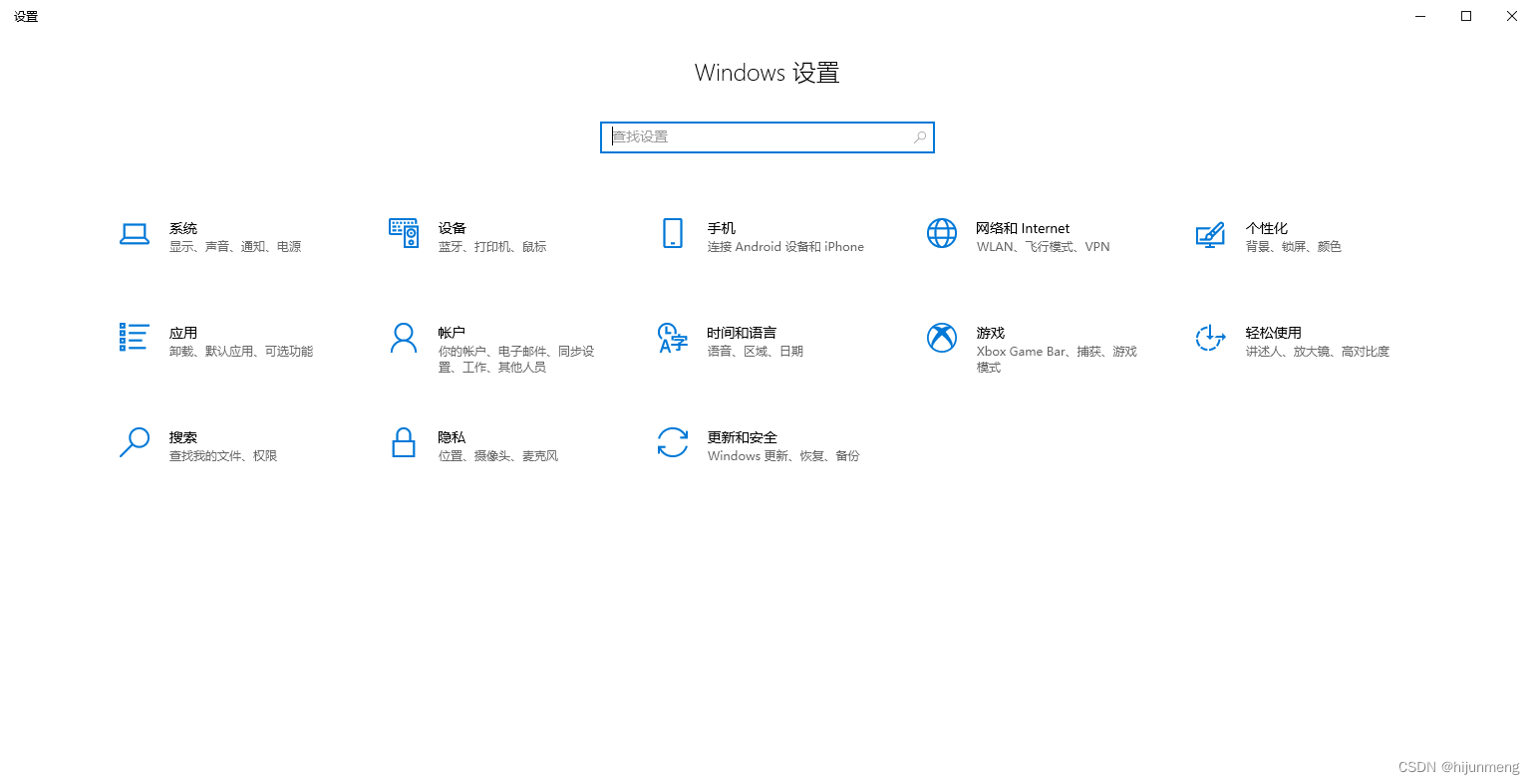Screen dimensions: 1535x784
Task: Click the 轻松使用 category title
Action: pos(1274,333)
